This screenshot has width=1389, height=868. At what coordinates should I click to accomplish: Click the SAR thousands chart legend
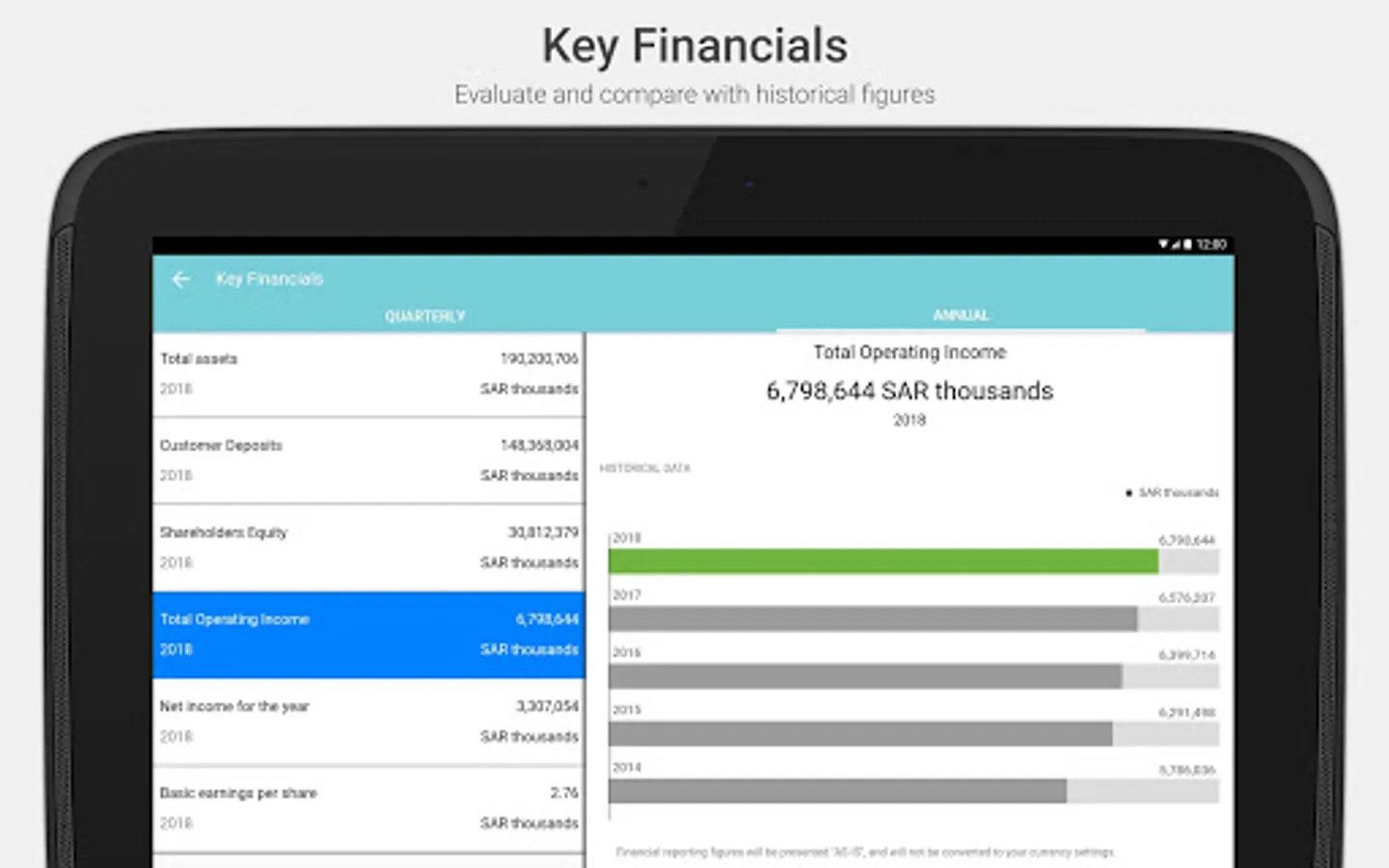(x=1172, y=493)
